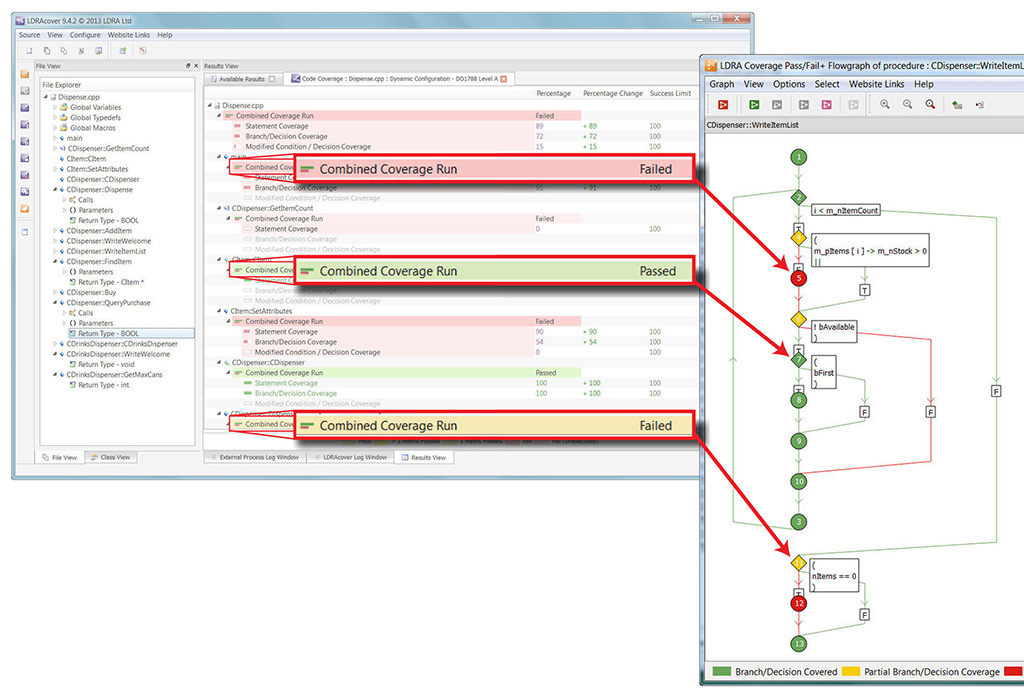Click the red flowgraph icon in Flowgraph toolbar

point(723,104)
